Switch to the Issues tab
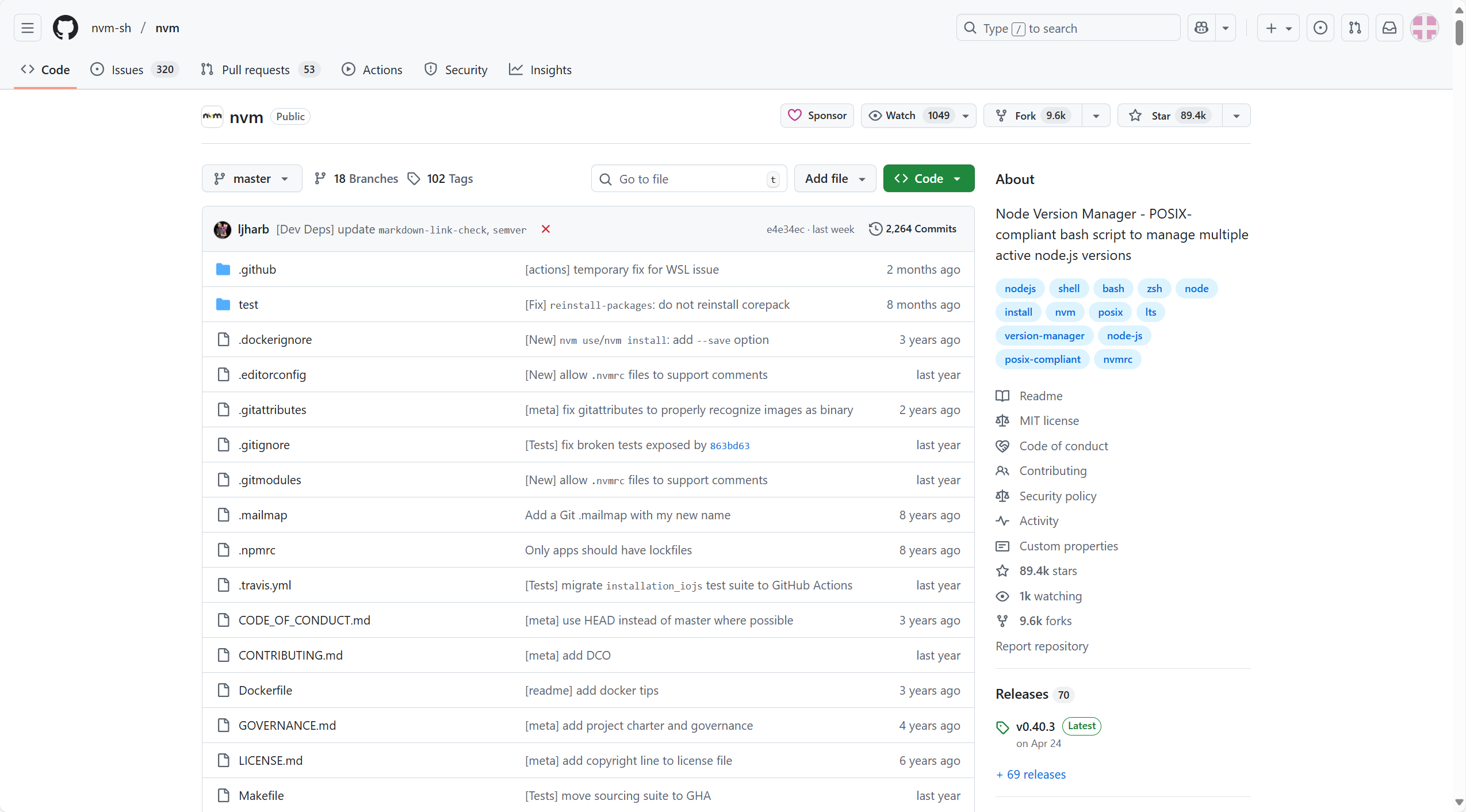This screenshot has height=812, width=1466. tap(126, 69)
